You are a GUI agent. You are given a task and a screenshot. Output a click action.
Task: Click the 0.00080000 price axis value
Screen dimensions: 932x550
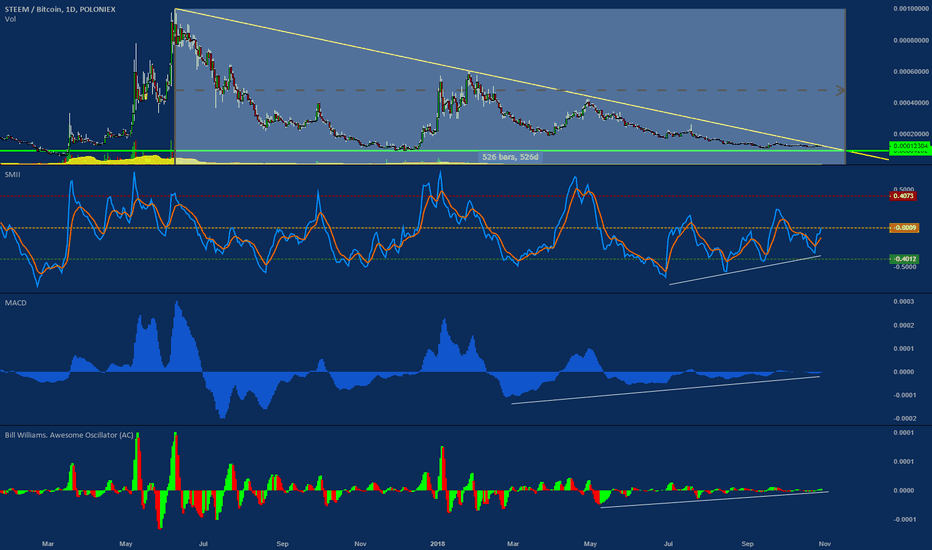click(911, 40)
